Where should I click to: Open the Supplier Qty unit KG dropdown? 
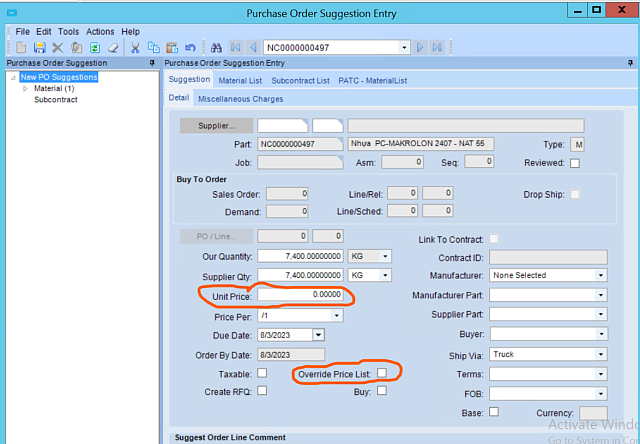[385, 275]
